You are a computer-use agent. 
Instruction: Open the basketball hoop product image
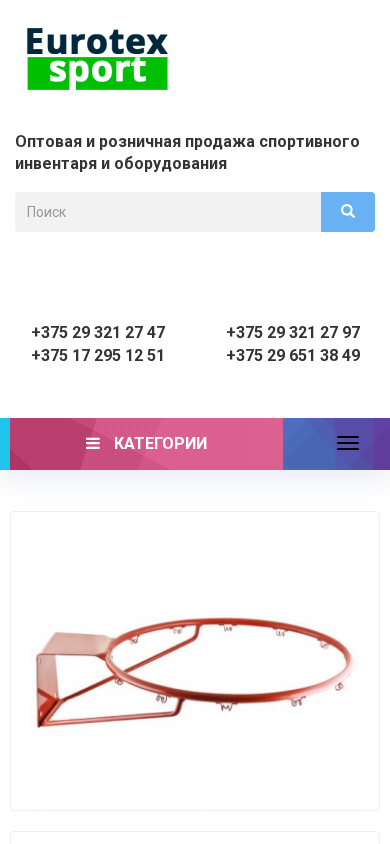(195, 661)
